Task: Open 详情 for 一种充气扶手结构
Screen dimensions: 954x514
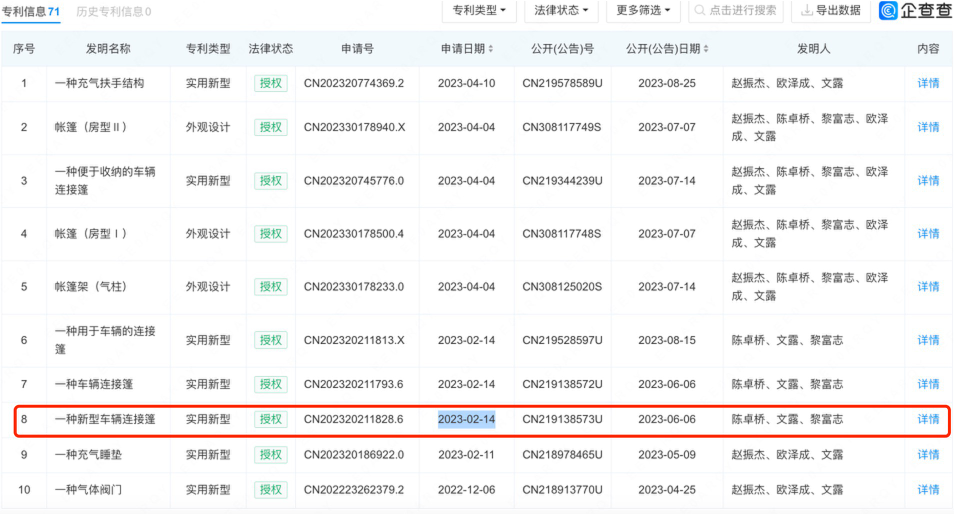Action: [x=928, y=83]
